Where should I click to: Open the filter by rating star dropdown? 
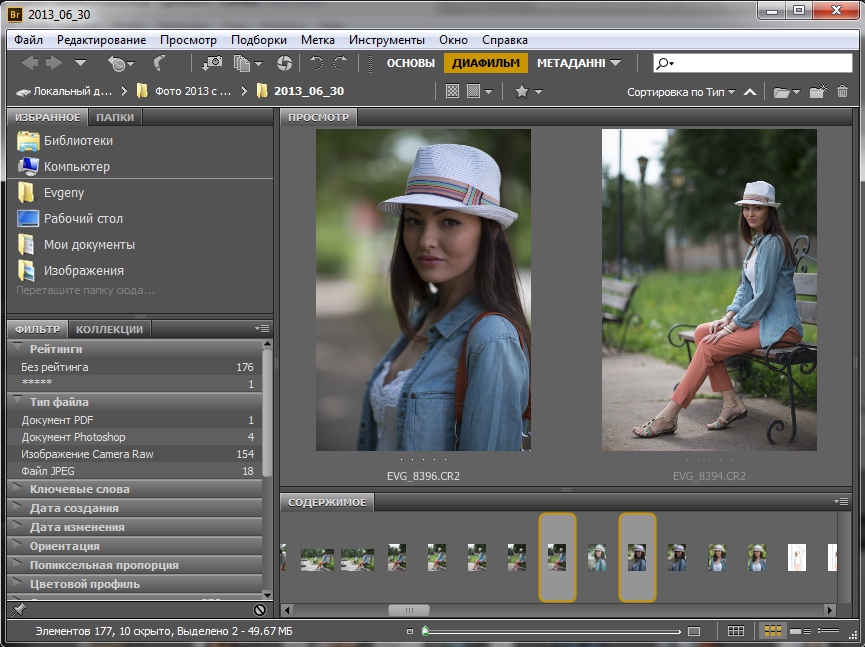528,92
